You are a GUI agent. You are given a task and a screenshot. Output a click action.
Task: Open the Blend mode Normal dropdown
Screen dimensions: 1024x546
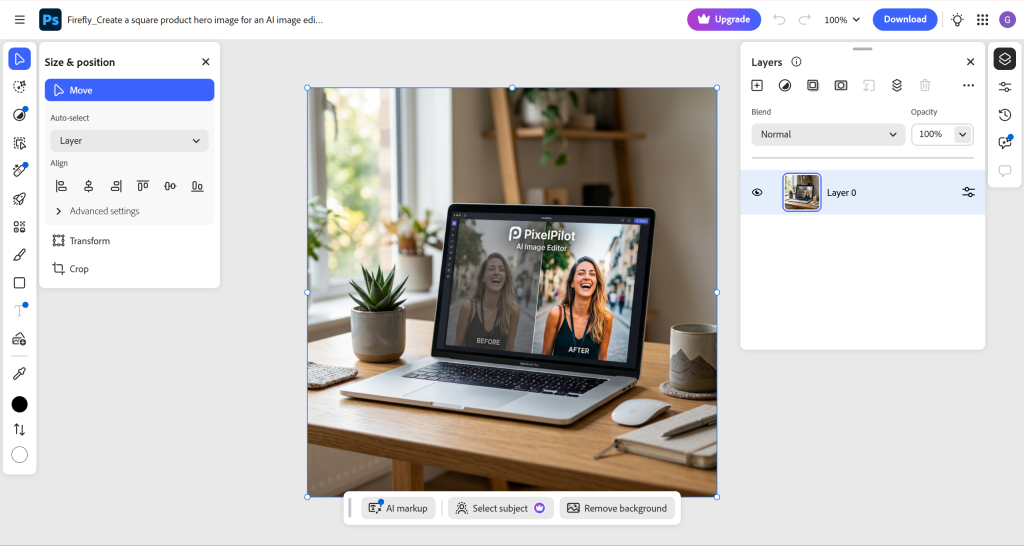[x=828, y=135]
